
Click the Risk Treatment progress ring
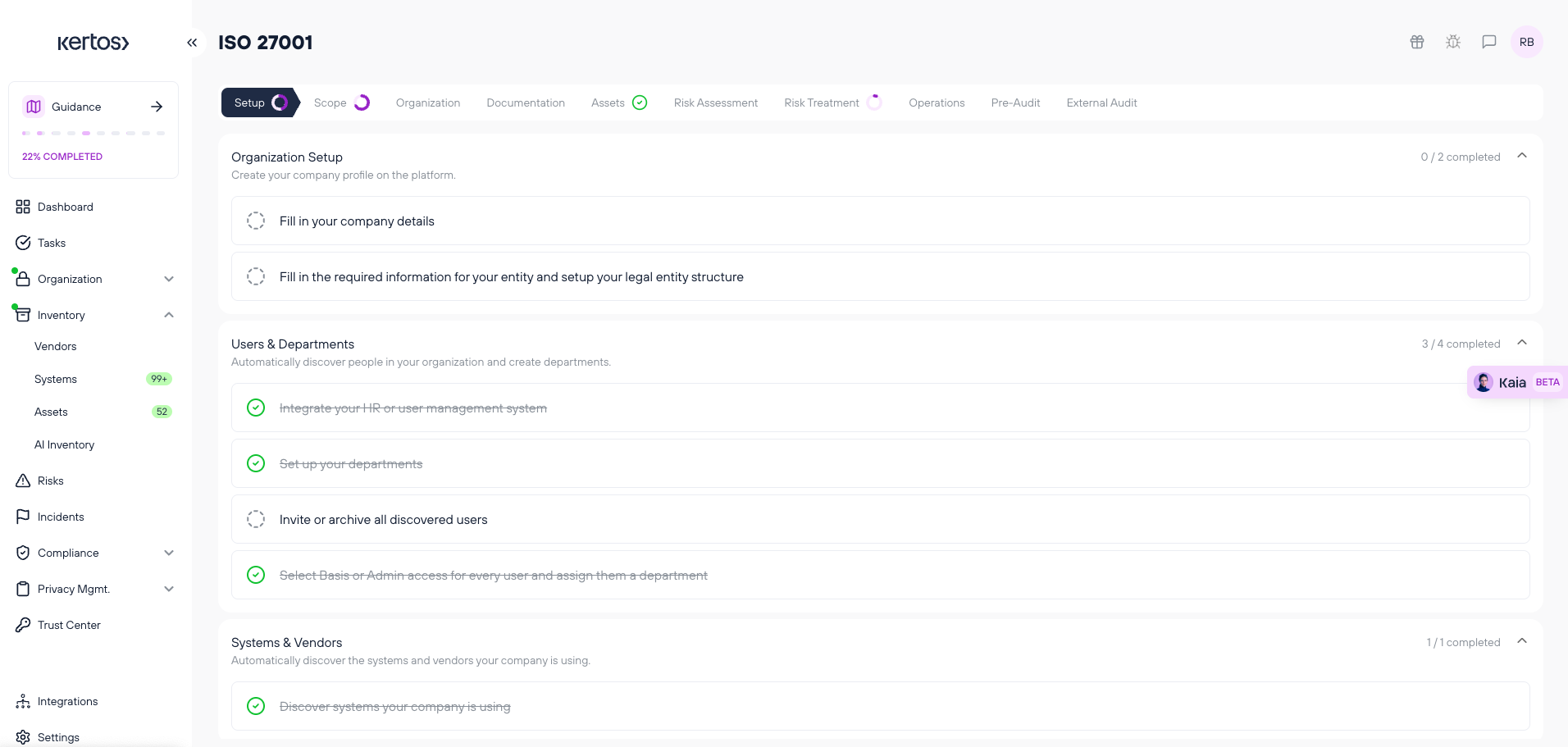click(874, 102)
